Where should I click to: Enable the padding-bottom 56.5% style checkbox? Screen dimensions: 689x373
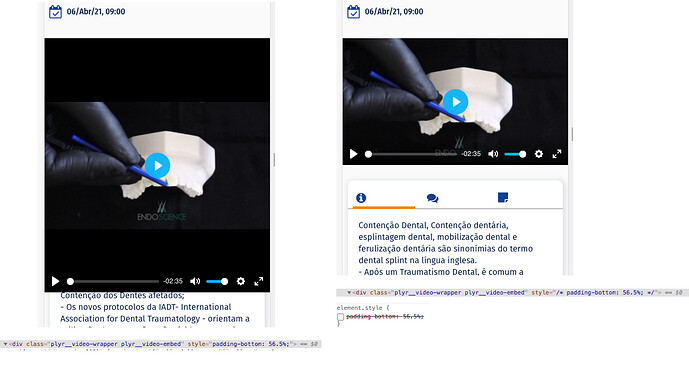point(341,317)
